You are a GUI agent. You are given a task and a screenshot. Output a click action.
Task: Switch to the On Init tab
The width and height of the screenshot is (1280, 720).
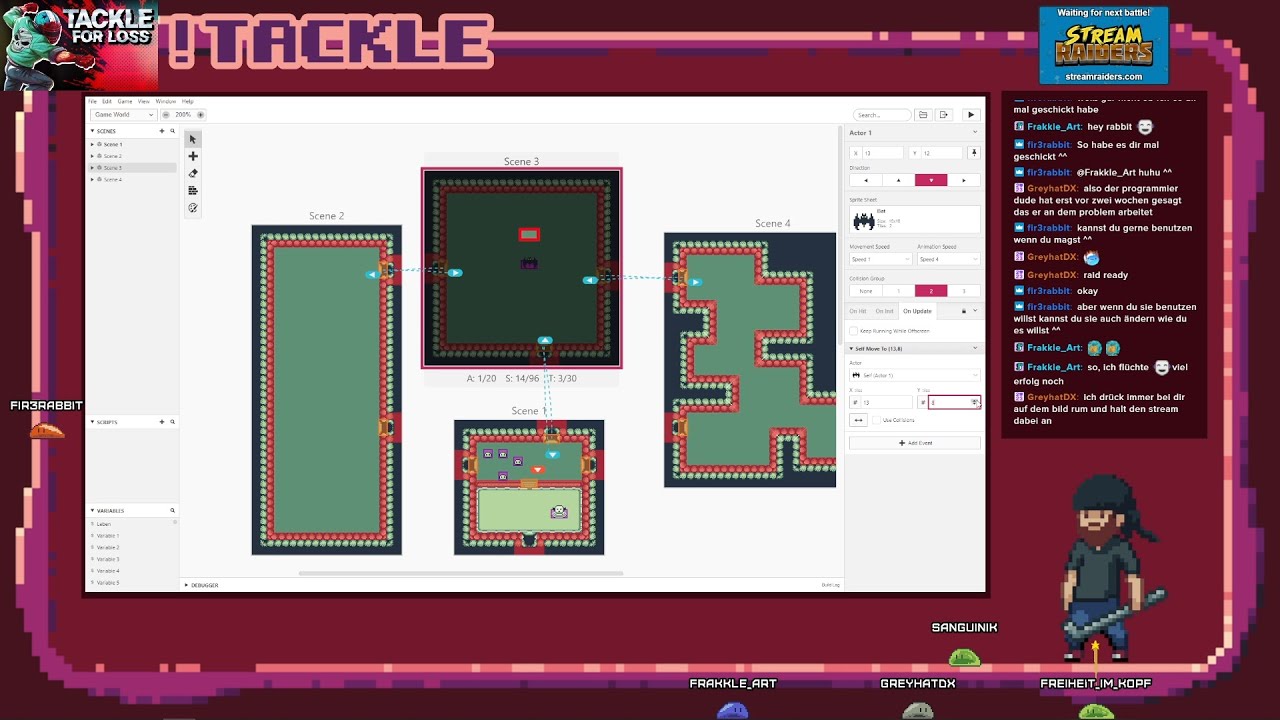[x=885, y=311]
